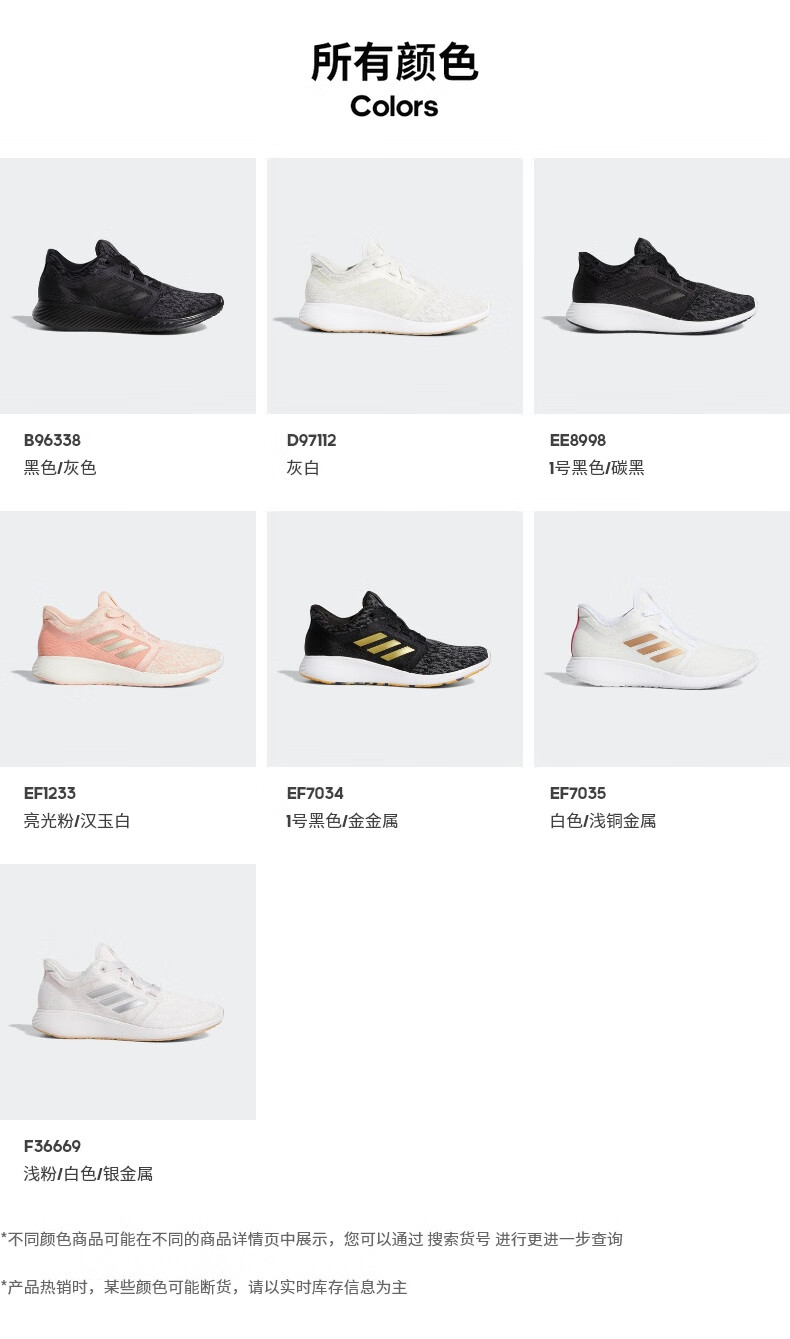The image size is (790, 1339).
Task: Choose the white and copper EF7035 shoe
Action: (662, 639)
